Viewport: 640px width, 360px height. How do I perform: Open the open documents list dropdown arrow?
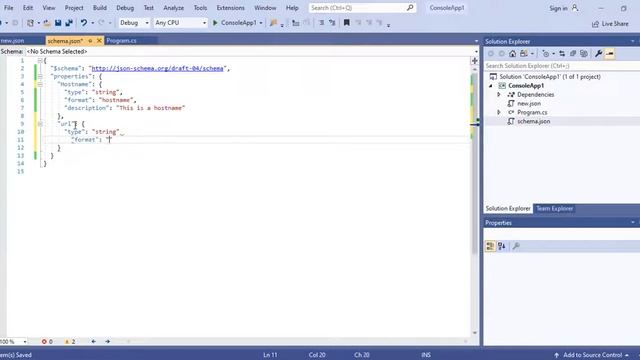click(476, 41)
